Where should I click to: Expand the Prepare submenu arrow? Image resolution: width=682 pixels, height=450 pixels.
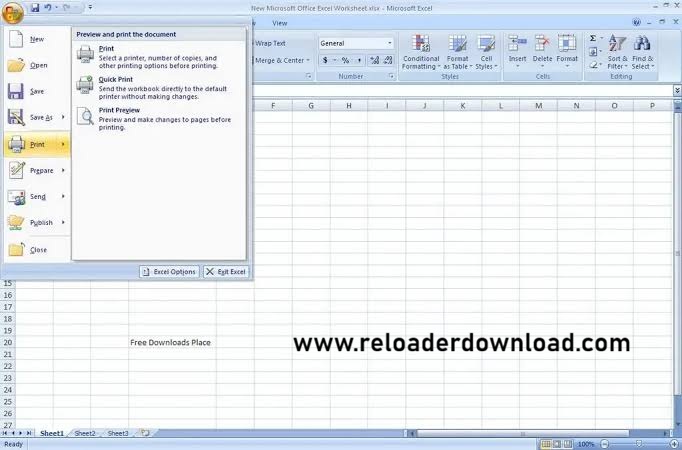point(64,170)
